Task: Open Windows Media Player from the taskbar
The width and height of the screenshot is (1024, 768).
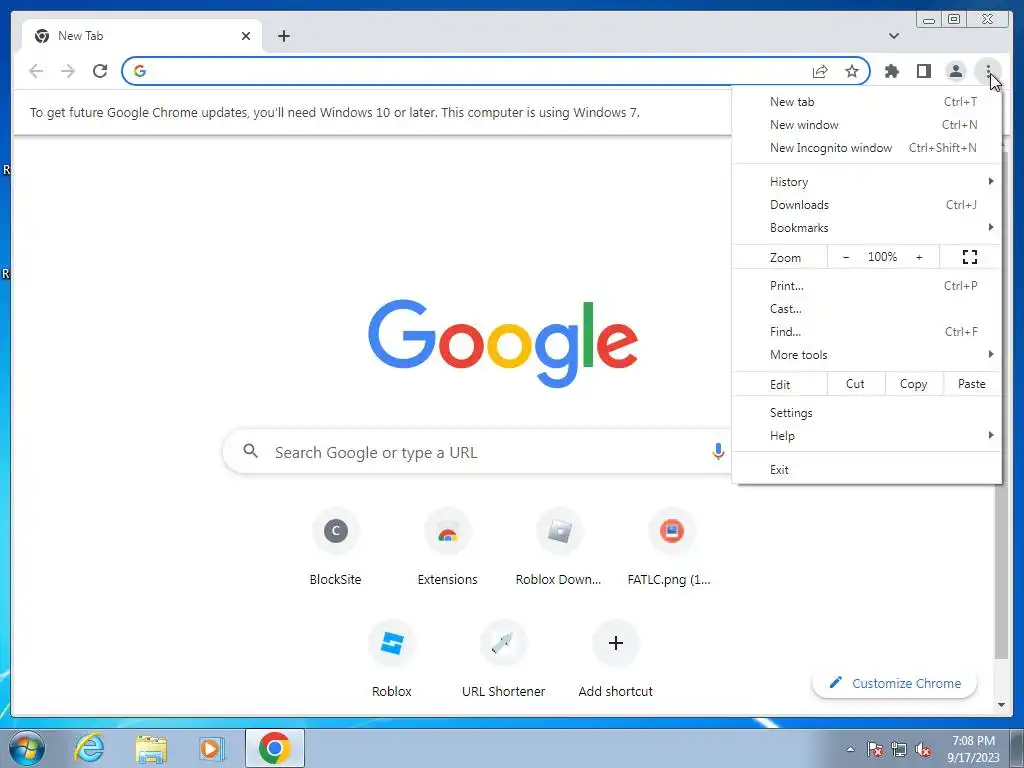Action: coord(212,748)
